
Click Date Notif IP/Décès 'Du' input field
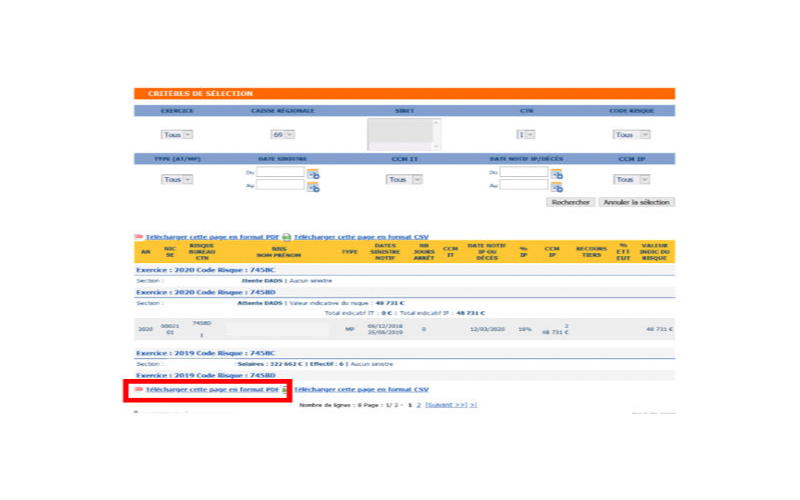pyautogui.click(x=524, y=172)
